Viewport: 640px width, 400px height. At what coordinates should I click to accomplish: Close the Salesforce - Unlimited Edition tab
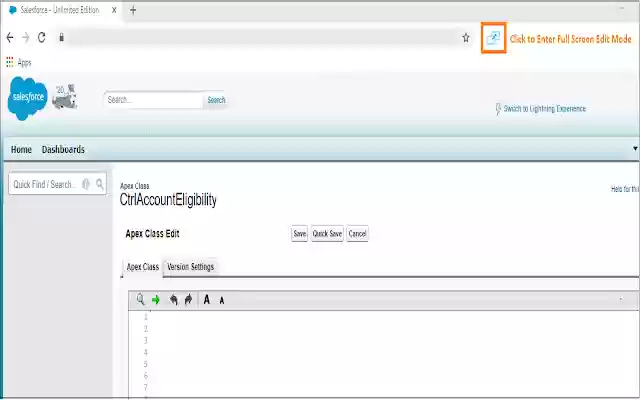tap(114, 10)
